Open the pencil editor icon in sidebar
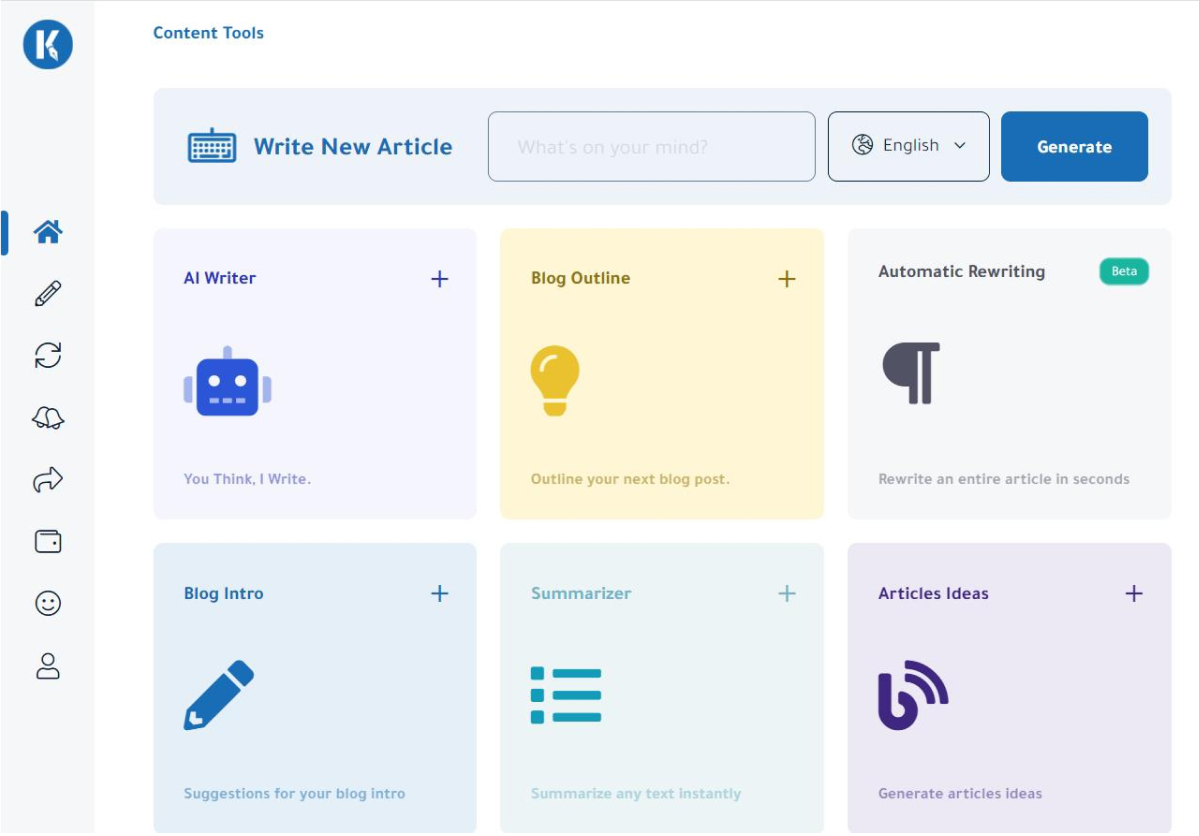Screen dimensions: 1199x836 48,293
